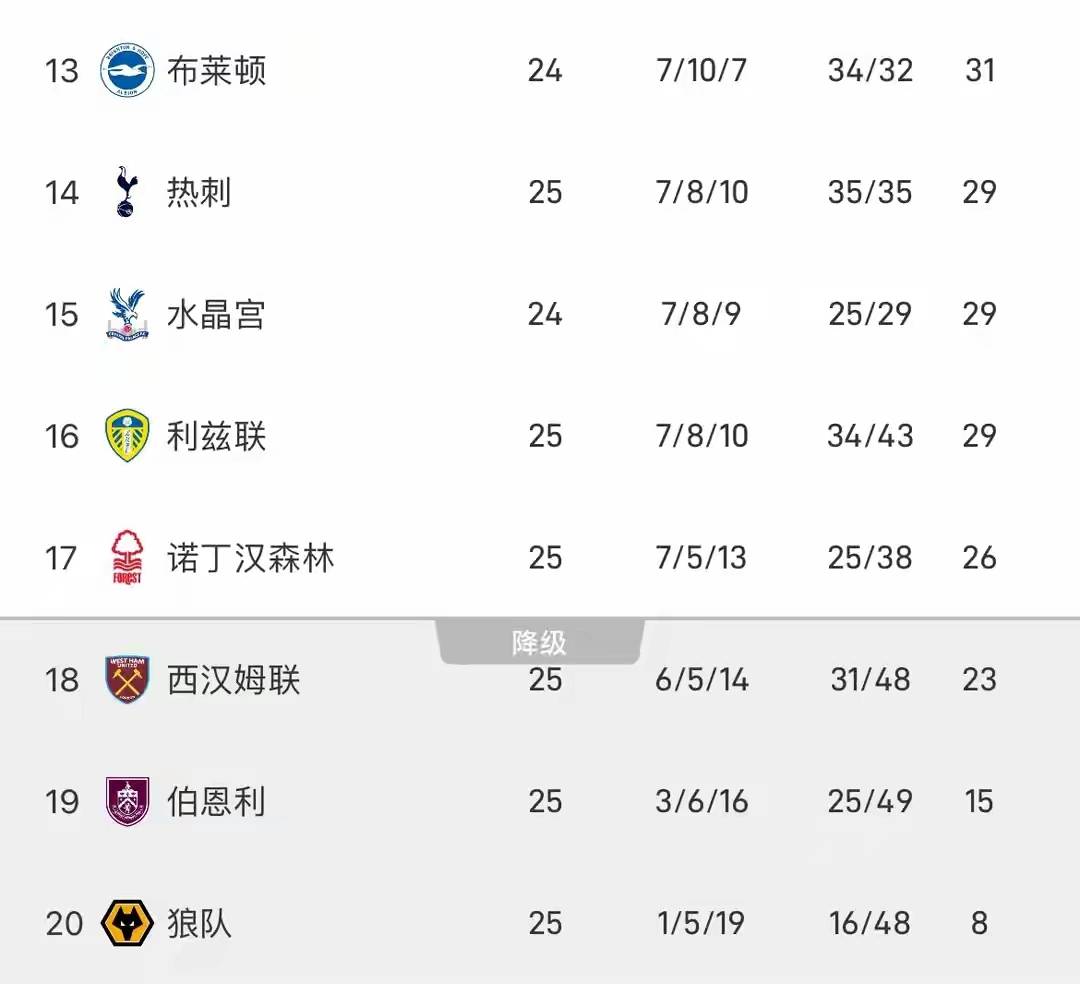This screenshot has width=1080, height=984.
Task: Click the Brighton club crest icon
Action: point(127,71)
